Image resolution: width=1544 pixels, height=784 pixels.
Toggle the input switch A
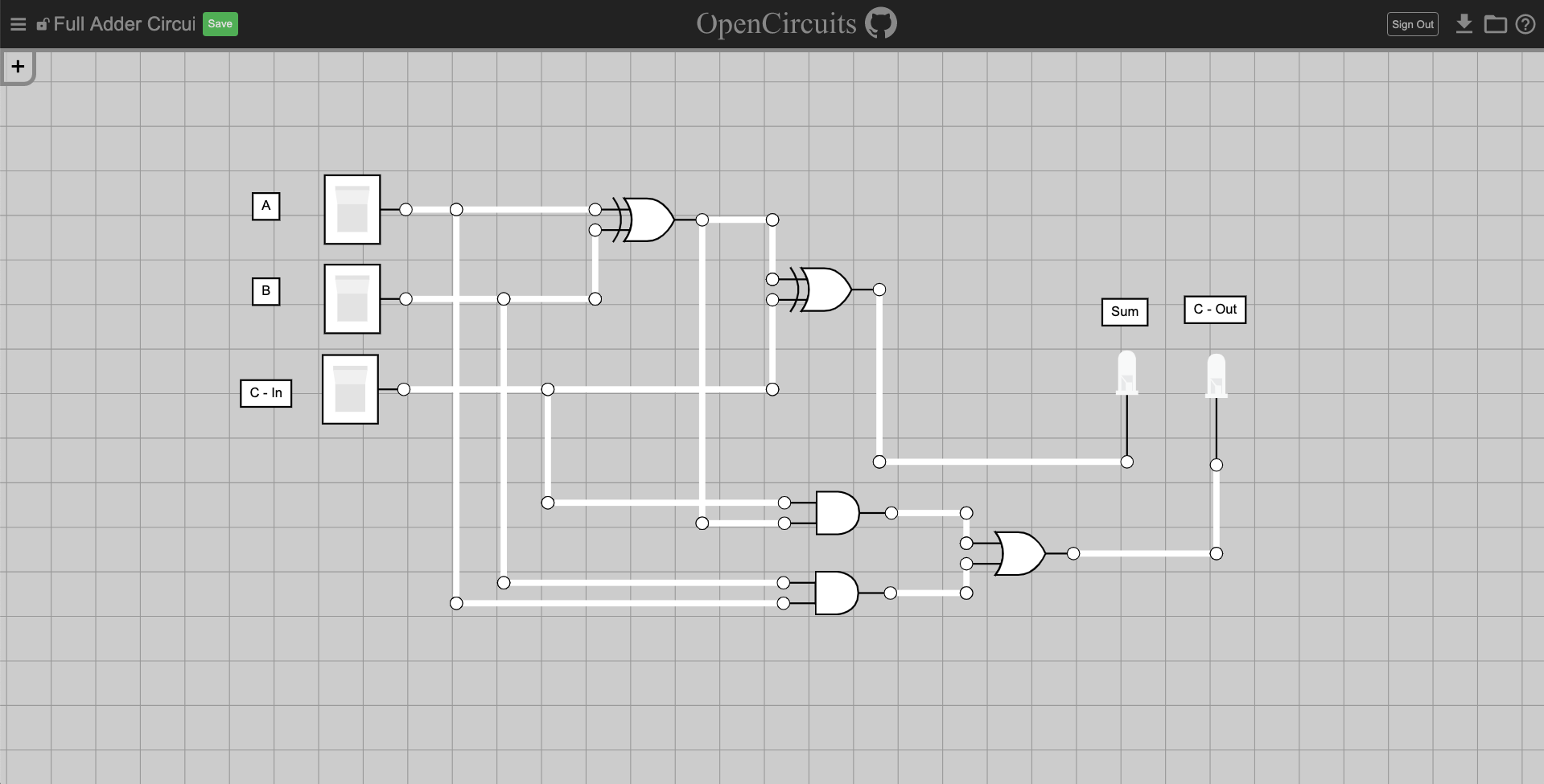352,210
